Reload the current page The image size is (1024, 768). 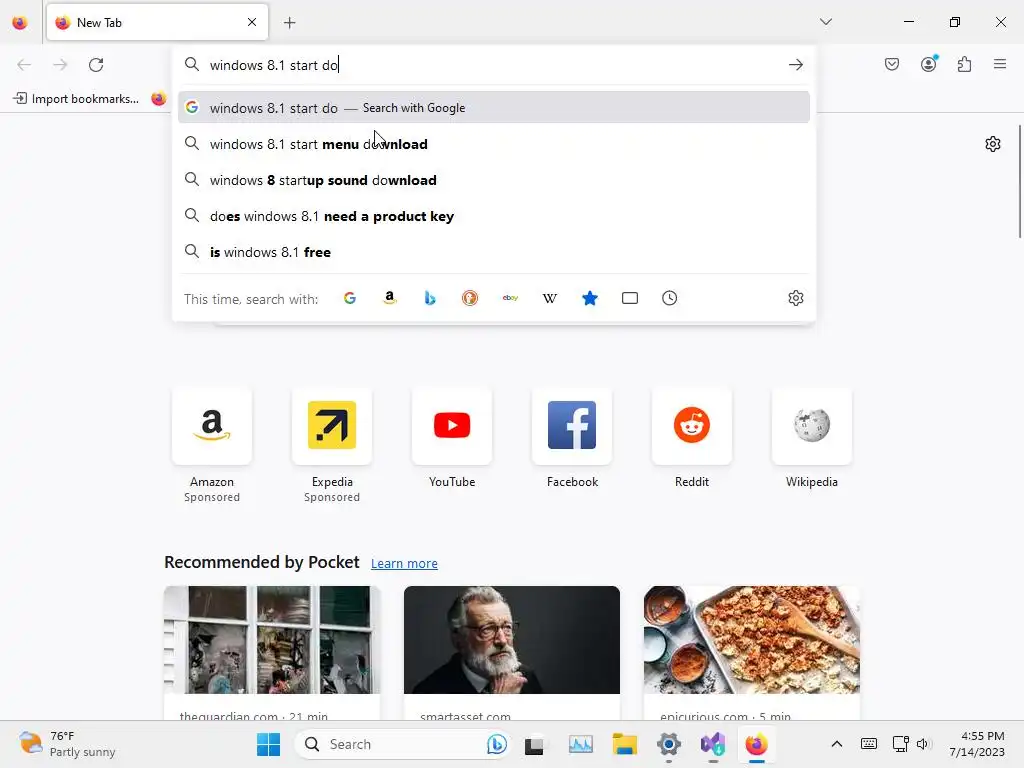[x=96, y=65]
